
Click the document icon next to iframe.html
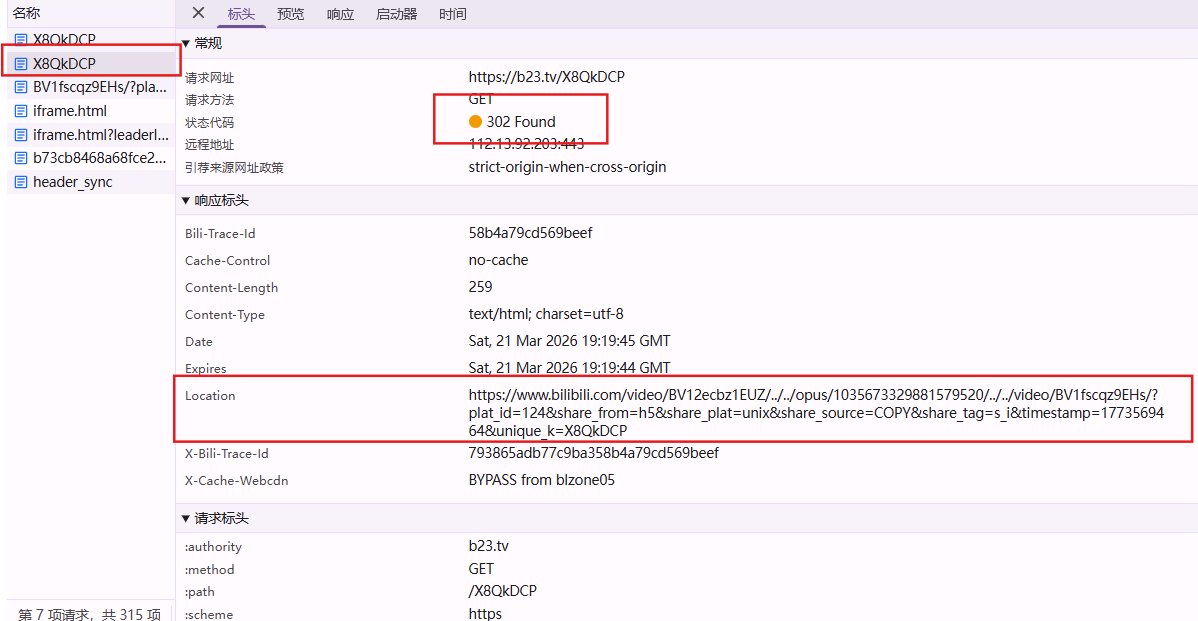tap(20, 110)
